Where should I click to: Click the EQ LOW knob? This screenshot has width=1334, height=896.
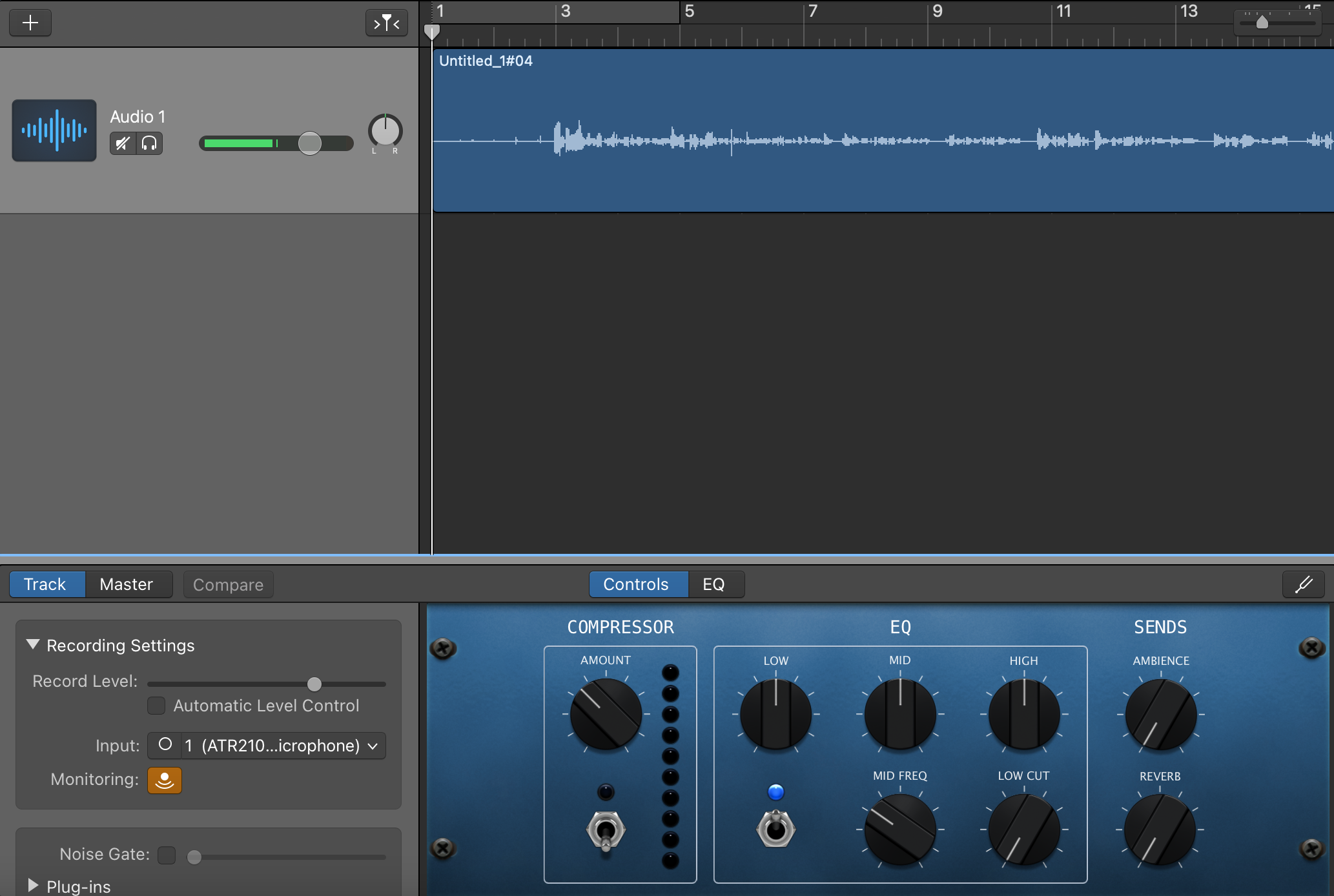(775, 714)
